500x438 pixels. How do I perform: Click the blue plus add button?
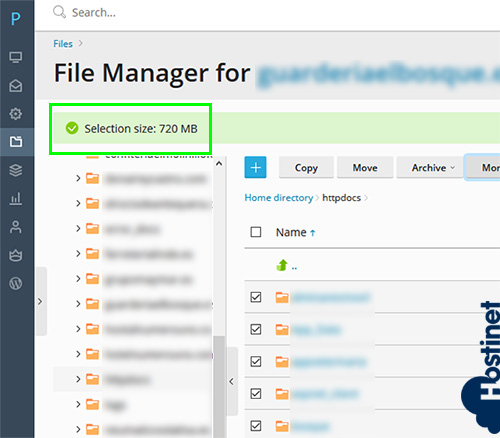click(x=255, y=167)
